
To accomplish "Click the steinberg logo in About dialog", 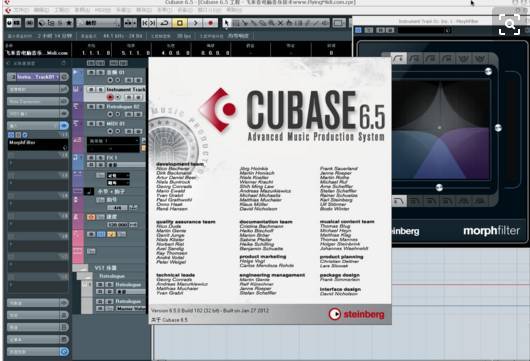I will 356,314.
